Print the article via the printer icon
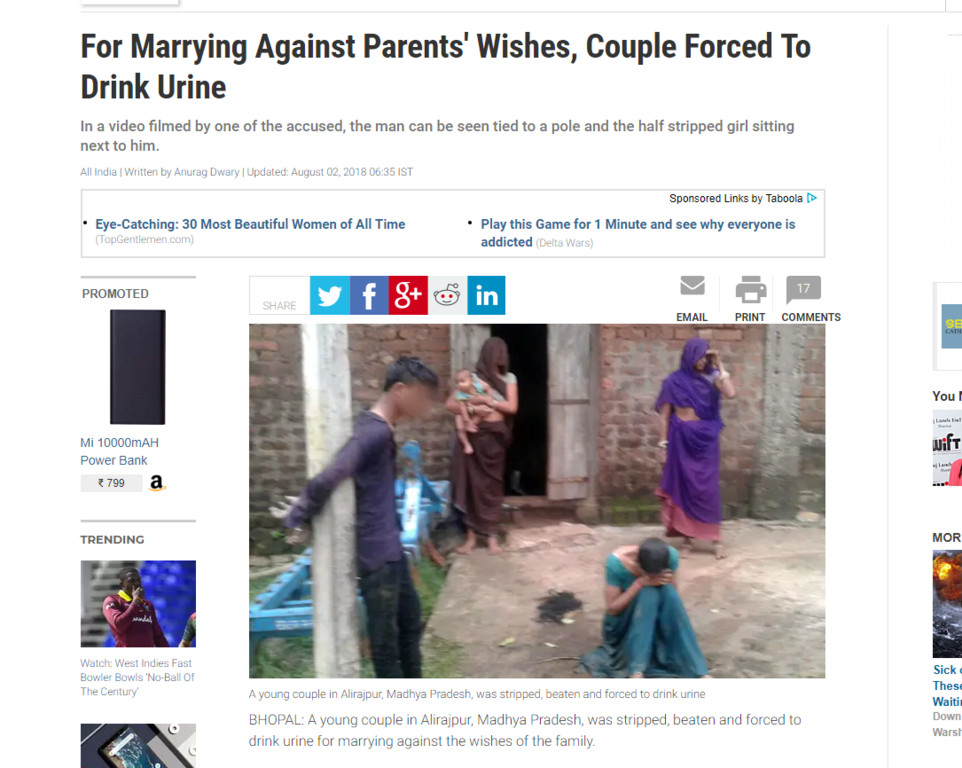The width and height of the screenshot is (962, 768). 750,290
